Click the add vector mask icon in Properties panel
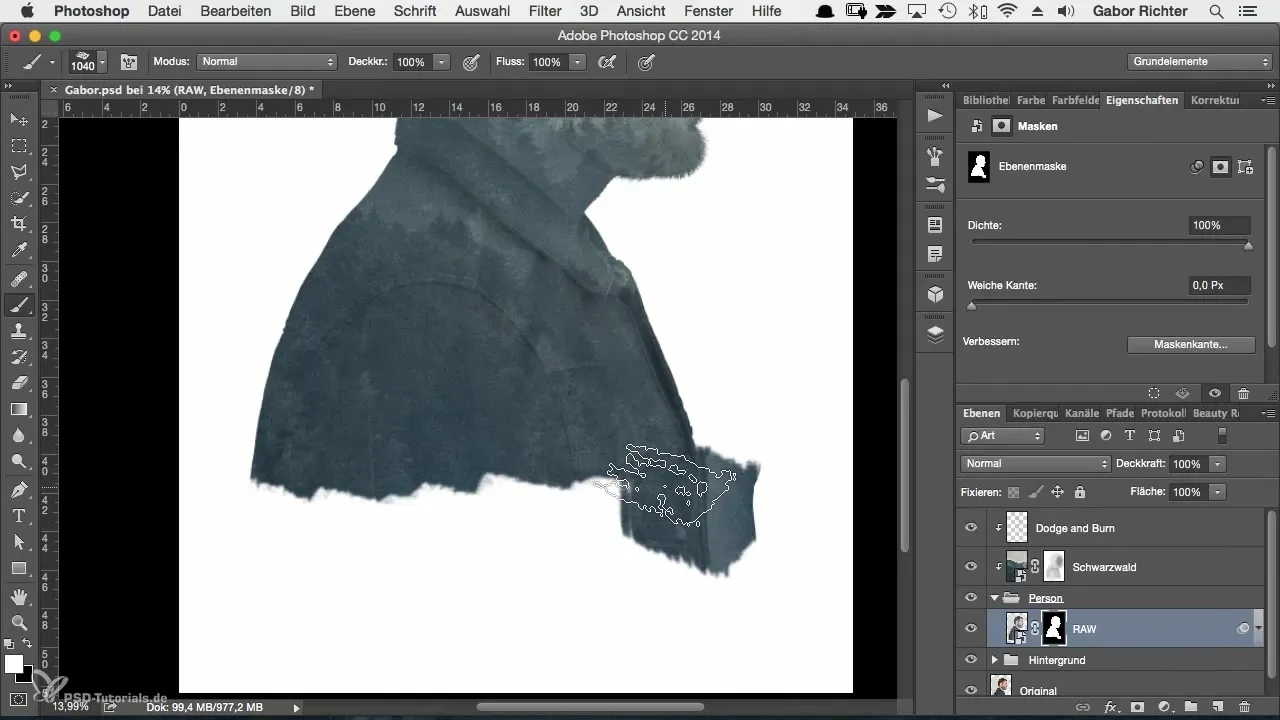1280x720 pixels. 1245,167
